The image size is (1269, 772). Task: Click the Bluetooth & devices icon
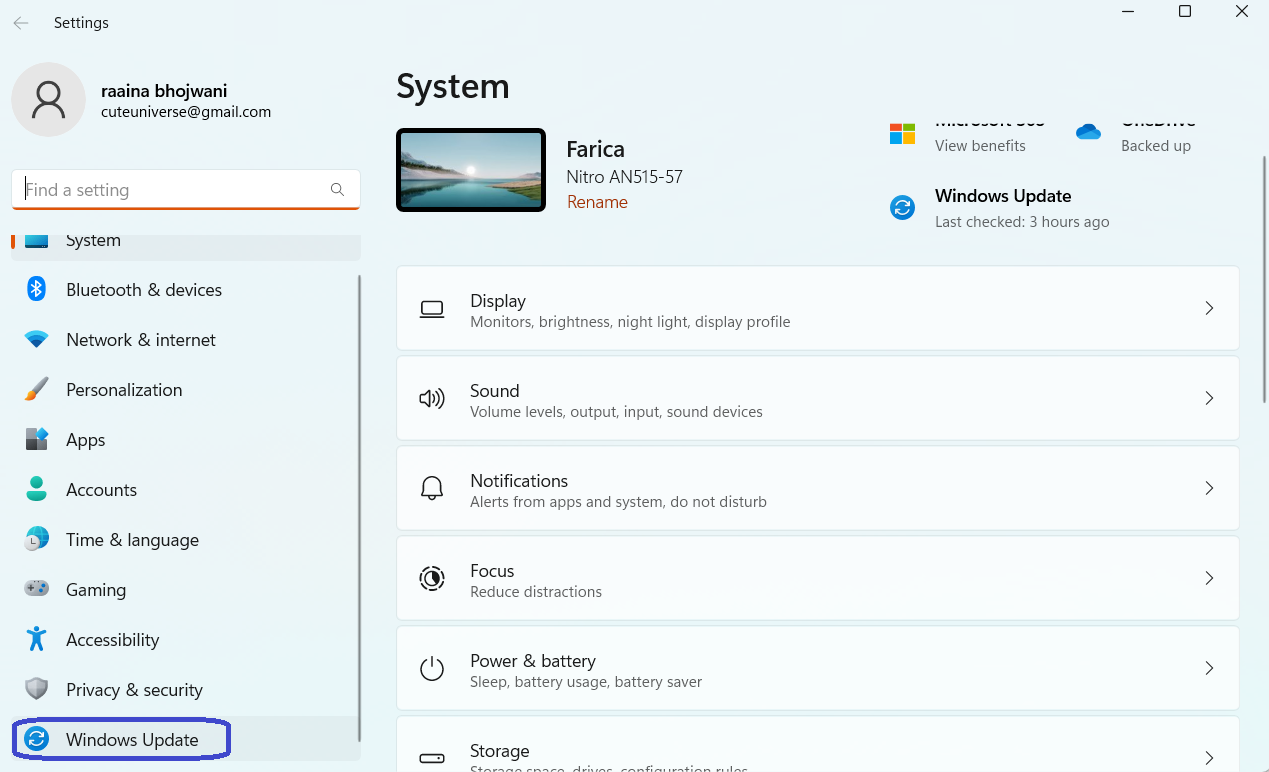[x=37, y=290]
